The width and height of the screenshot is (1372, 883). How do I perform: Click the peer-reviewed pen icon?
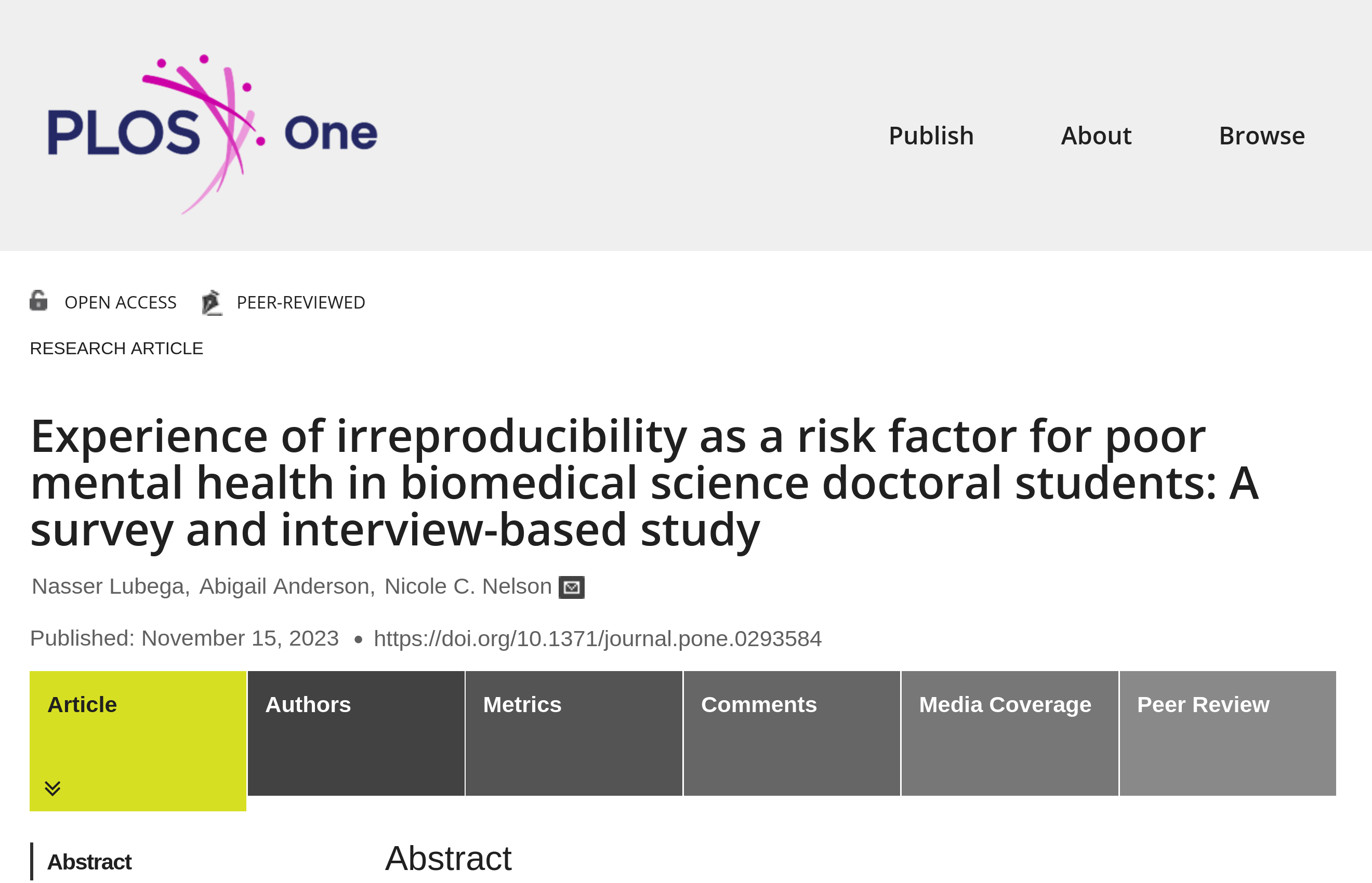coord(212,302)
